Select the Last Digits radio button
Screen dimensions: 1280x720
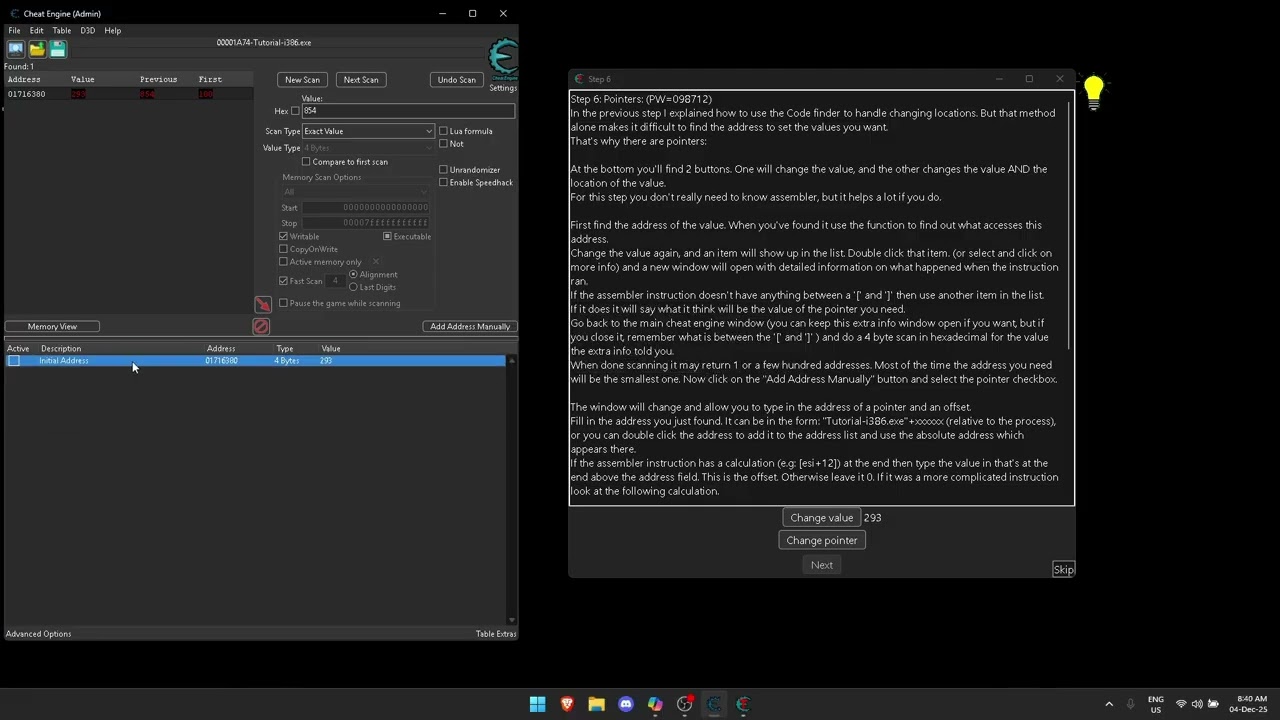point(353,287)
